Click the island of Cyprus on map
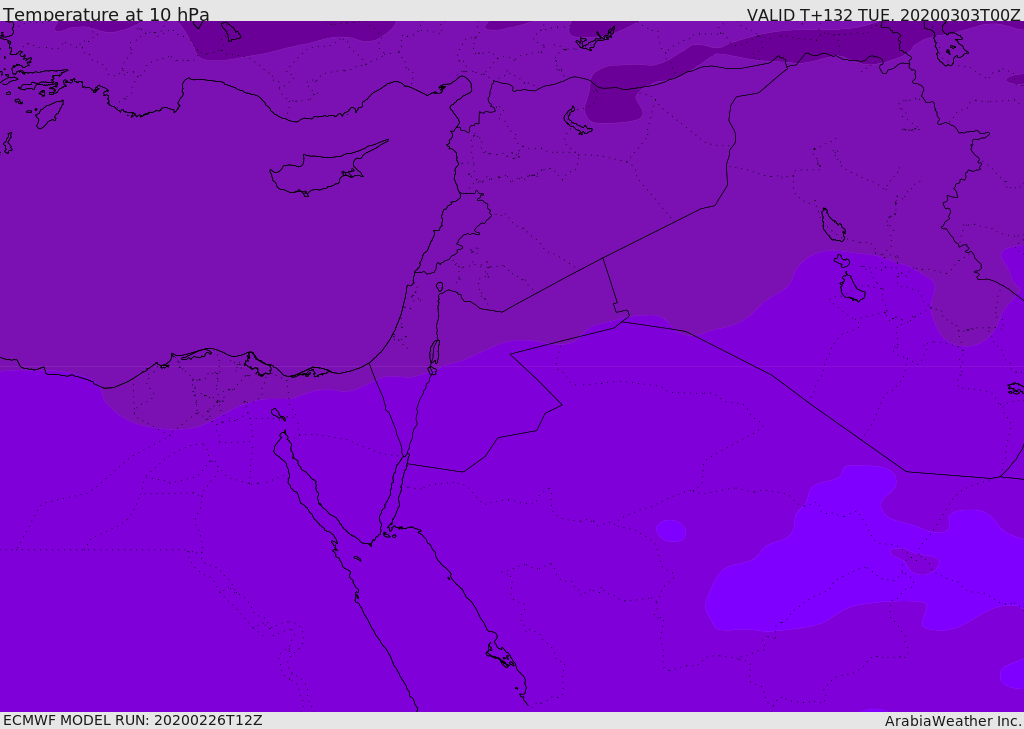1024x729 pixels. point(327,169)
